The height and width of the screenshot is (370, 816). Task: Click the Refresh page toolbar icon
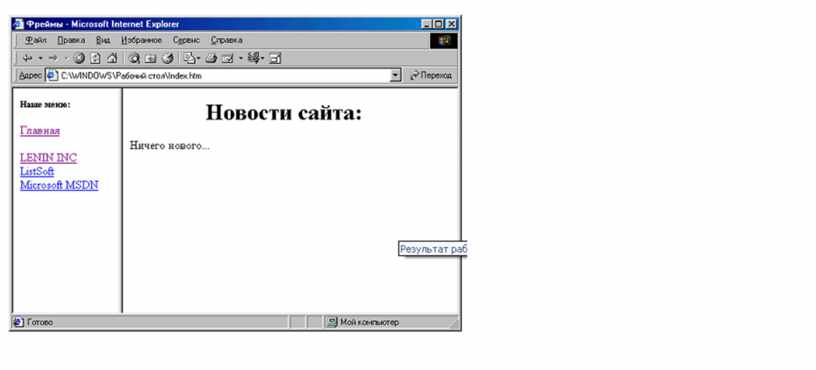pyautogui.click(x=95, y=58)
